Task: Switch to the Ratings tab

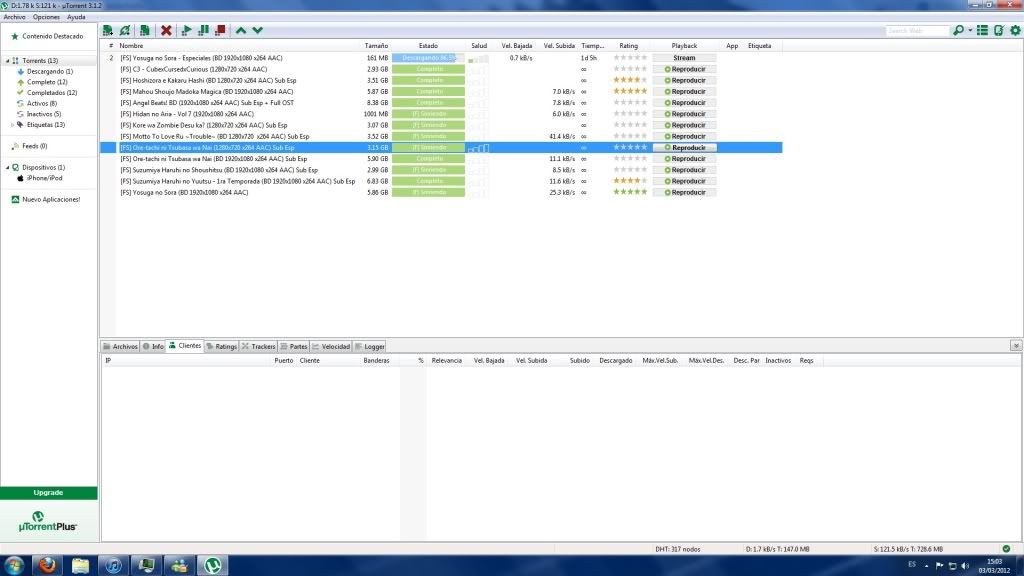Action: (x=221, y=347)
